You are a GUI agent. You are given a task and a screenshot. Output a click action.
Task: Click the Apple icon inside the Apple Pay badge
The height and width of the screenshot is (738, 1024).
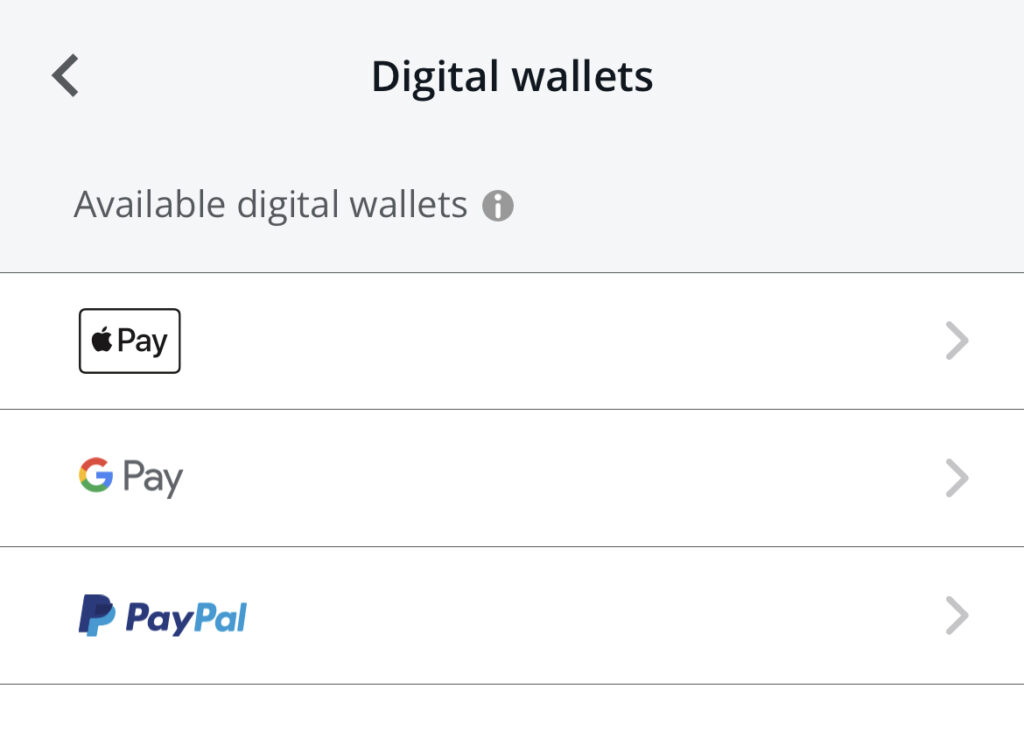click(100, 340)
